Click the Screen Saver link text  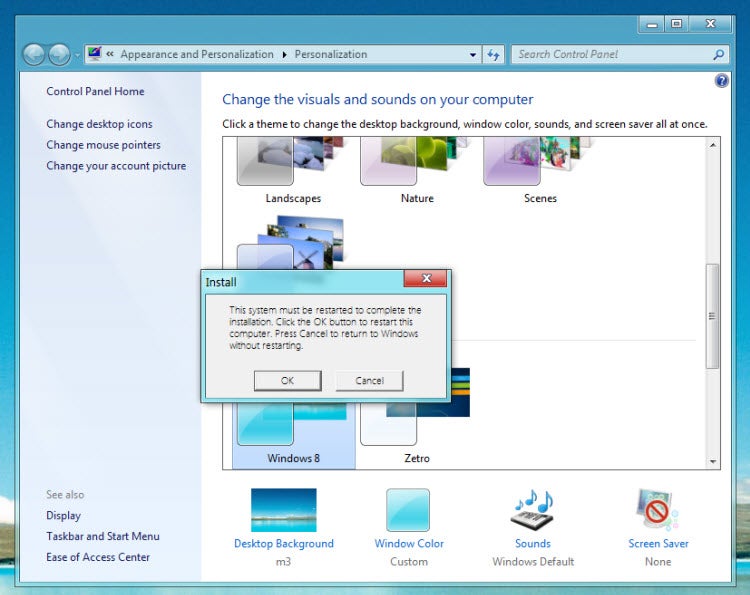658,544
